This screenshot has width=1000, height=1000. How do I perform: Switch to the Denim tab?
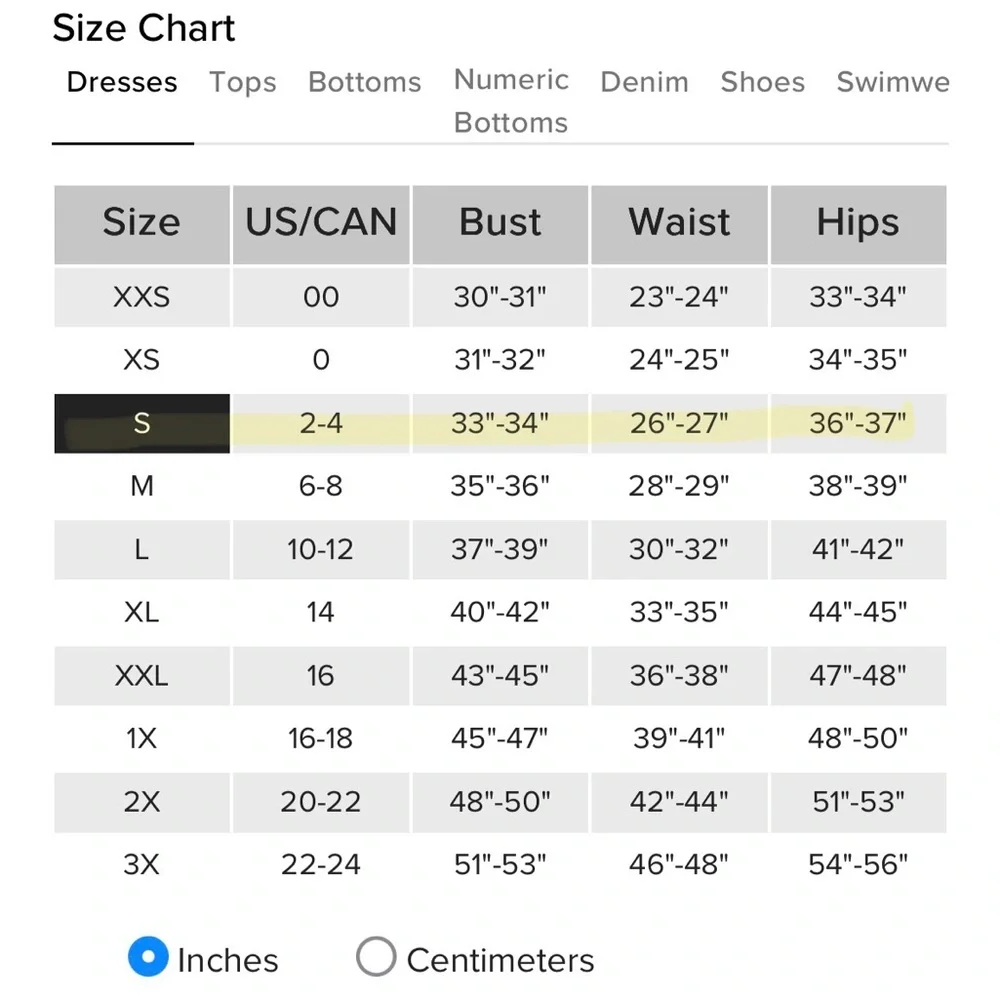tap(644, 82)
